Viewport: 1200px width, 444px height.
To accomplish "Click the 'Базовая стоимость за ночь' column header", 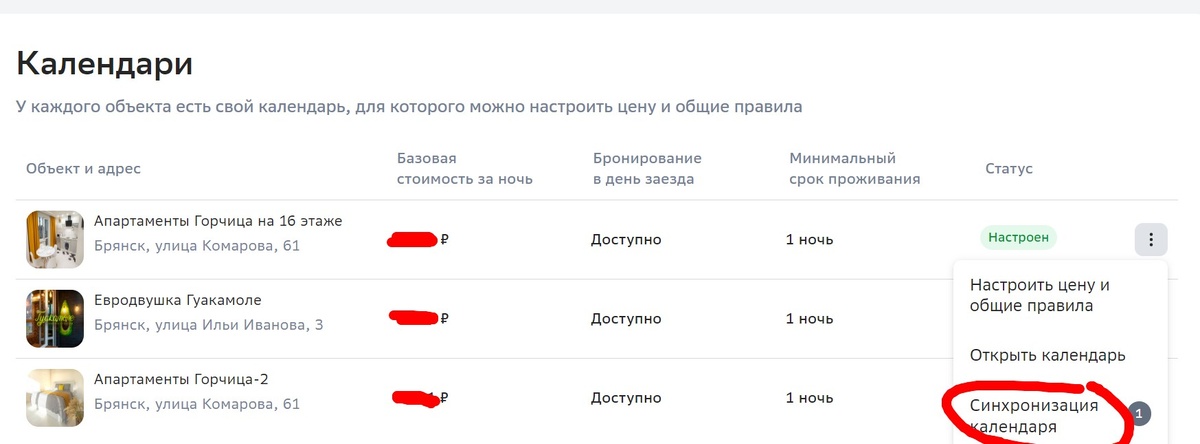I will [x=464, y=169].
